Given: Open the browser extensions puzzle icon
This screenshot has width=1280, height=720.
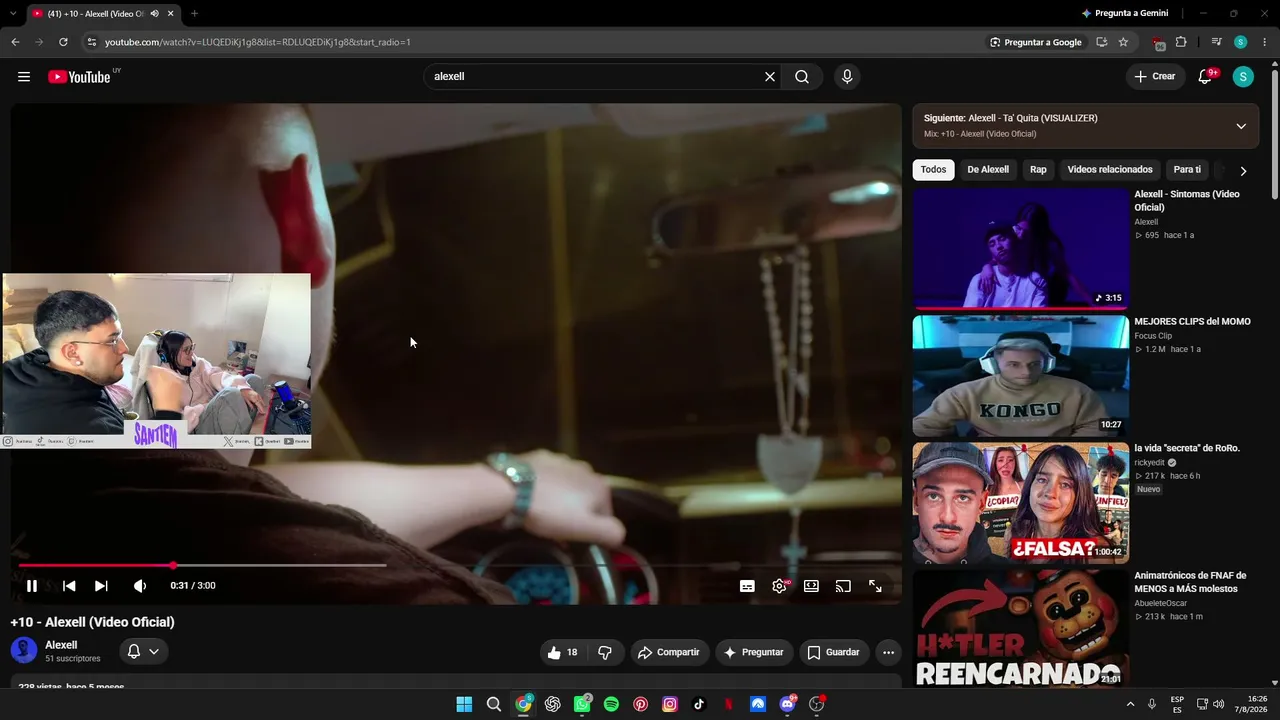Looking at the screenshot, I should (1181, 42).
